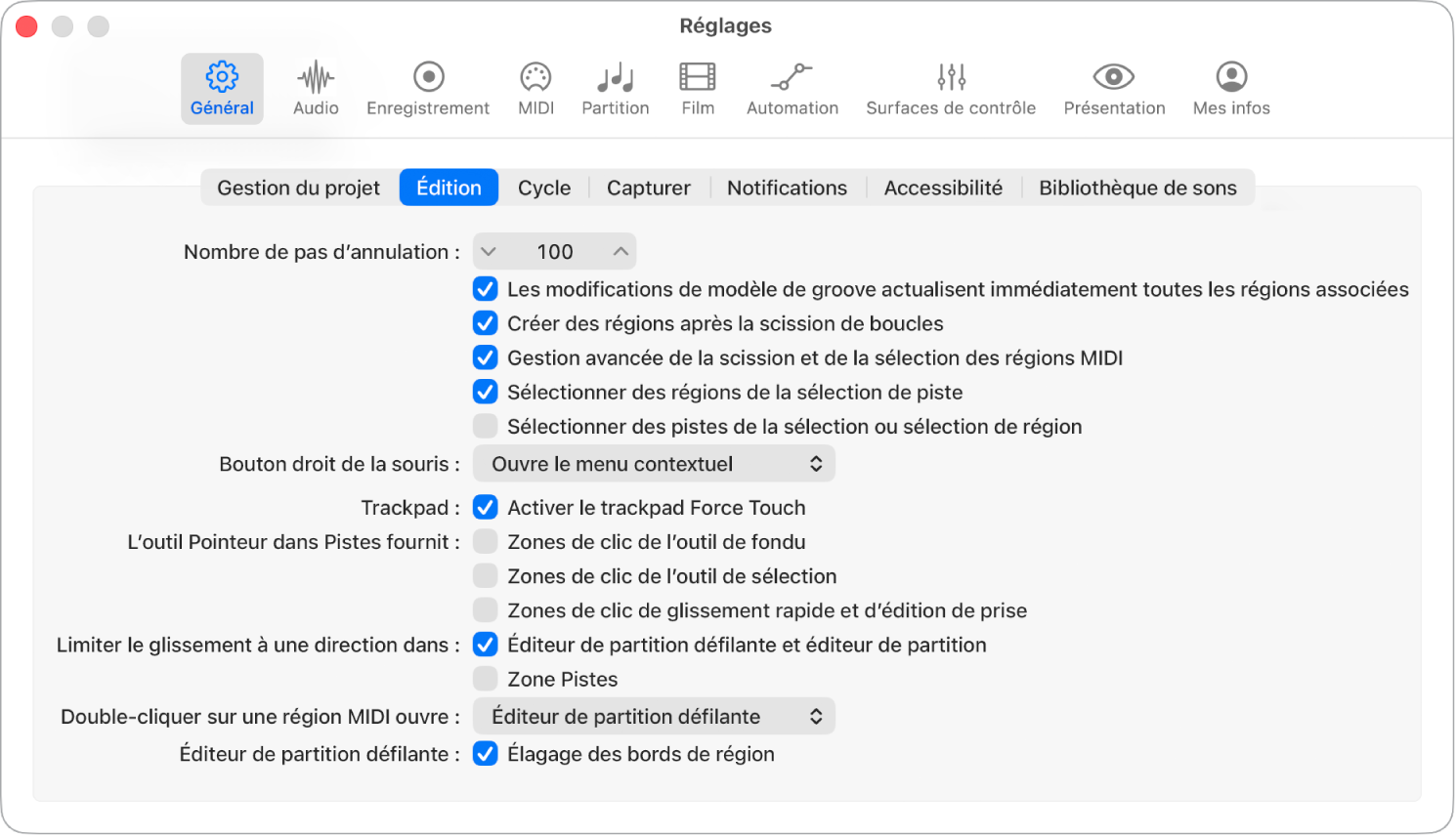The image size is (1456, 837).
Task: Click the Partition settings icon
Action: coord(615,88)
